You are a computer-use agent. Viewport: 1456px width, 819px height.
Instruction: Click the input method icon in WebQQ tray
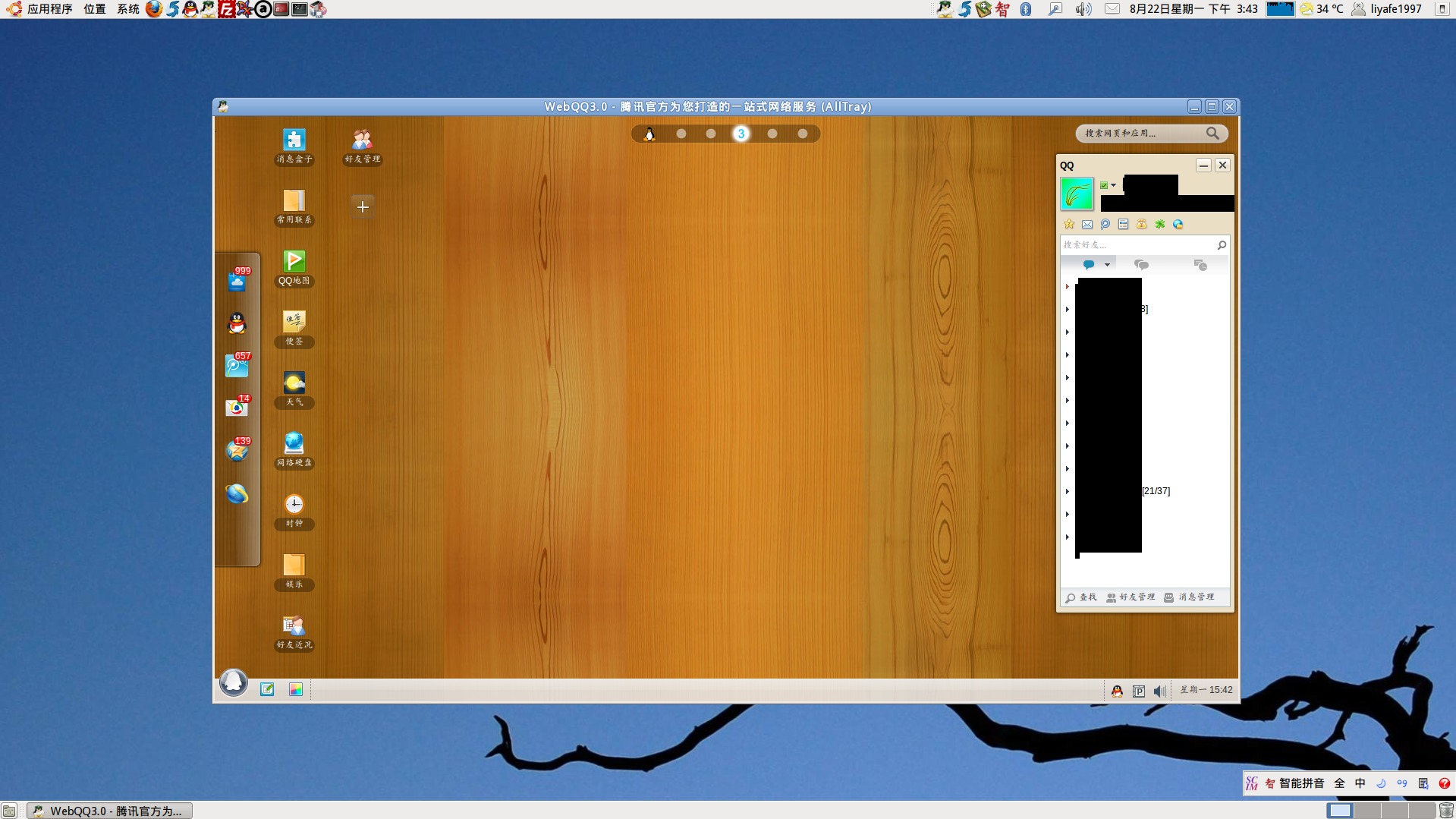[x=1139, y=691]
